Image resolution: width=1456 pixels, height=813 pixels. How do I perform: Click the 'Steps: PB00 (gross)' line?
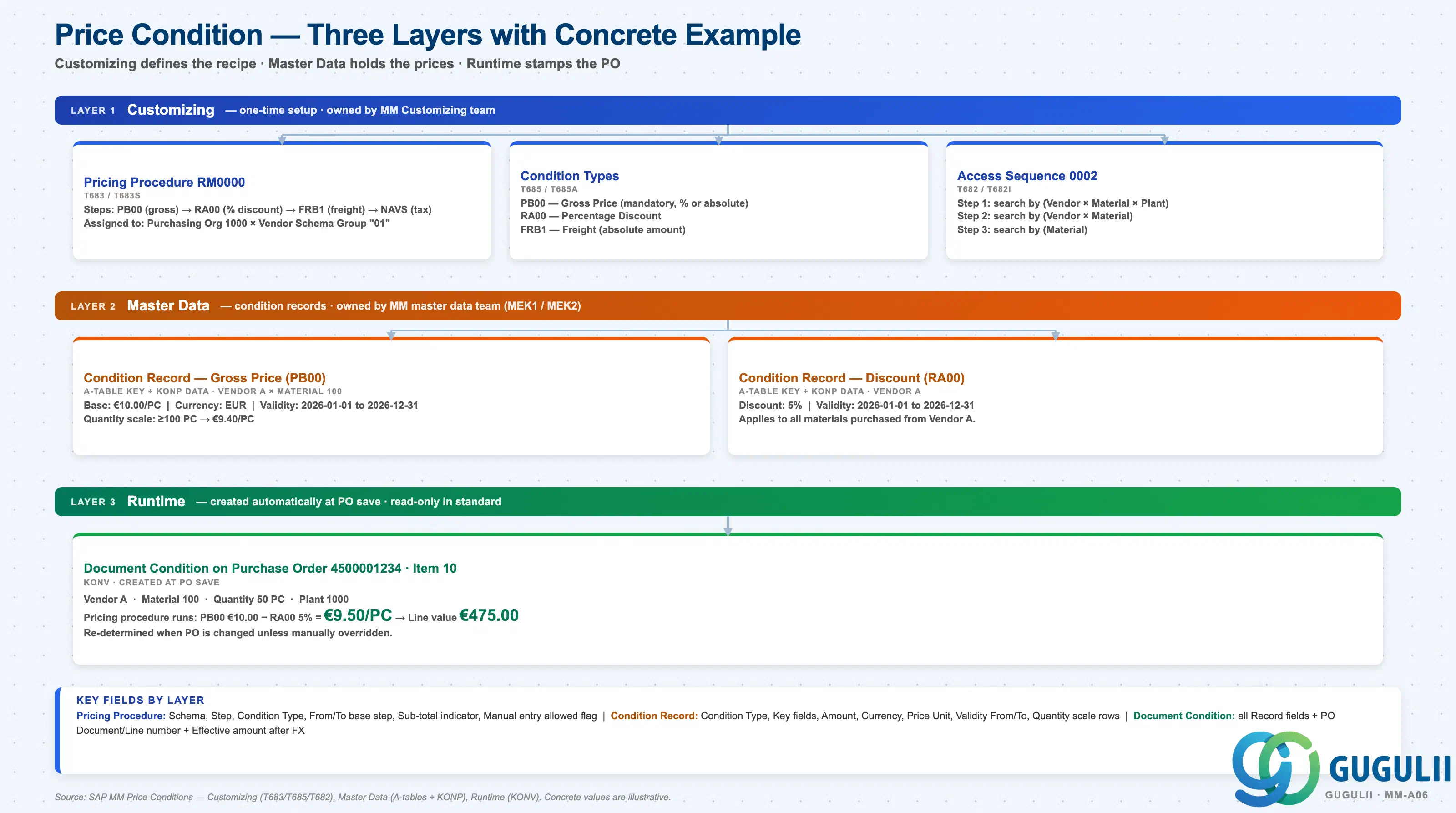(x=258, y=210)
